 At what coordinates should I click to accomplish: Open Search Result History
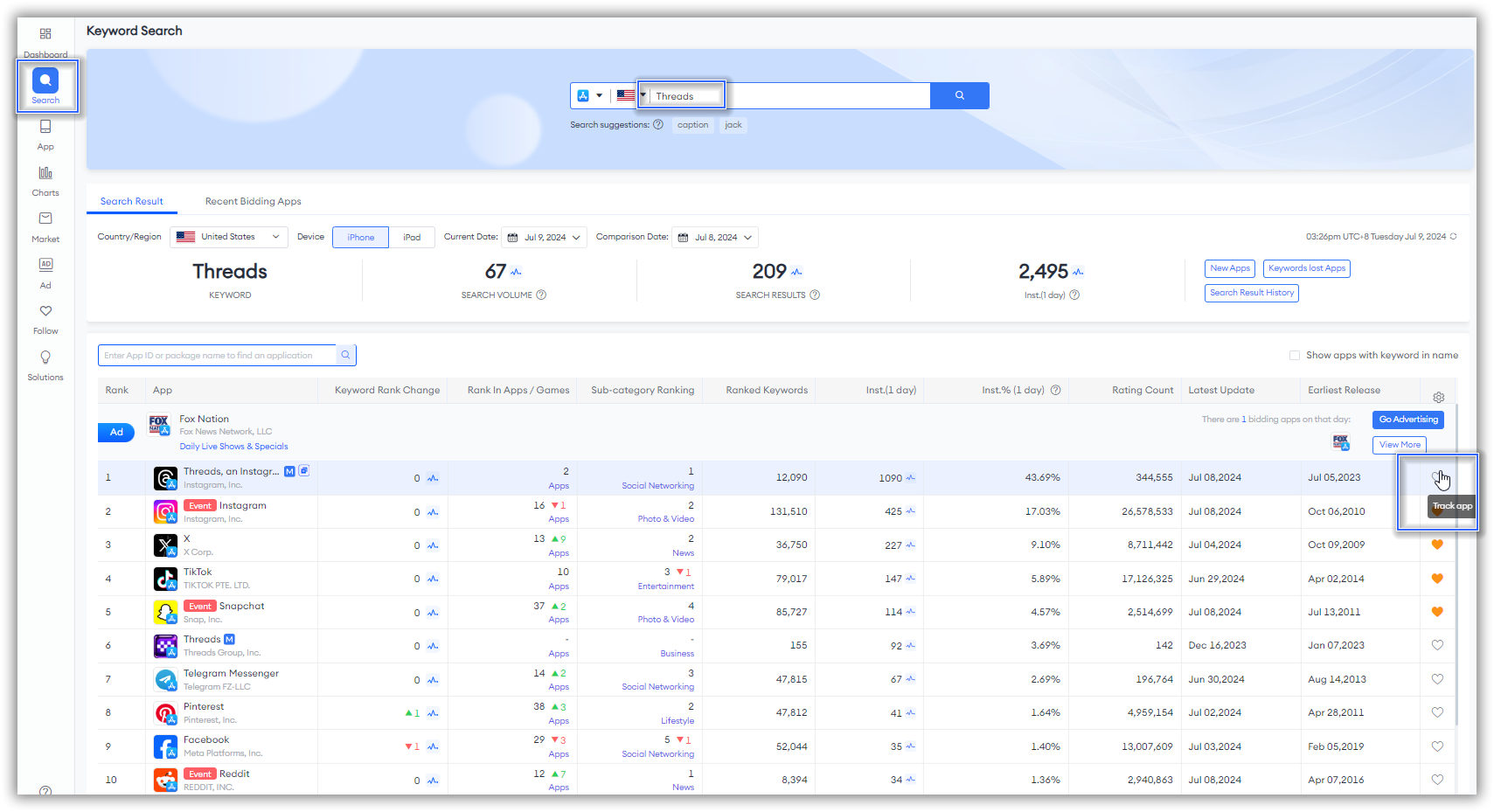(1252, 293)
